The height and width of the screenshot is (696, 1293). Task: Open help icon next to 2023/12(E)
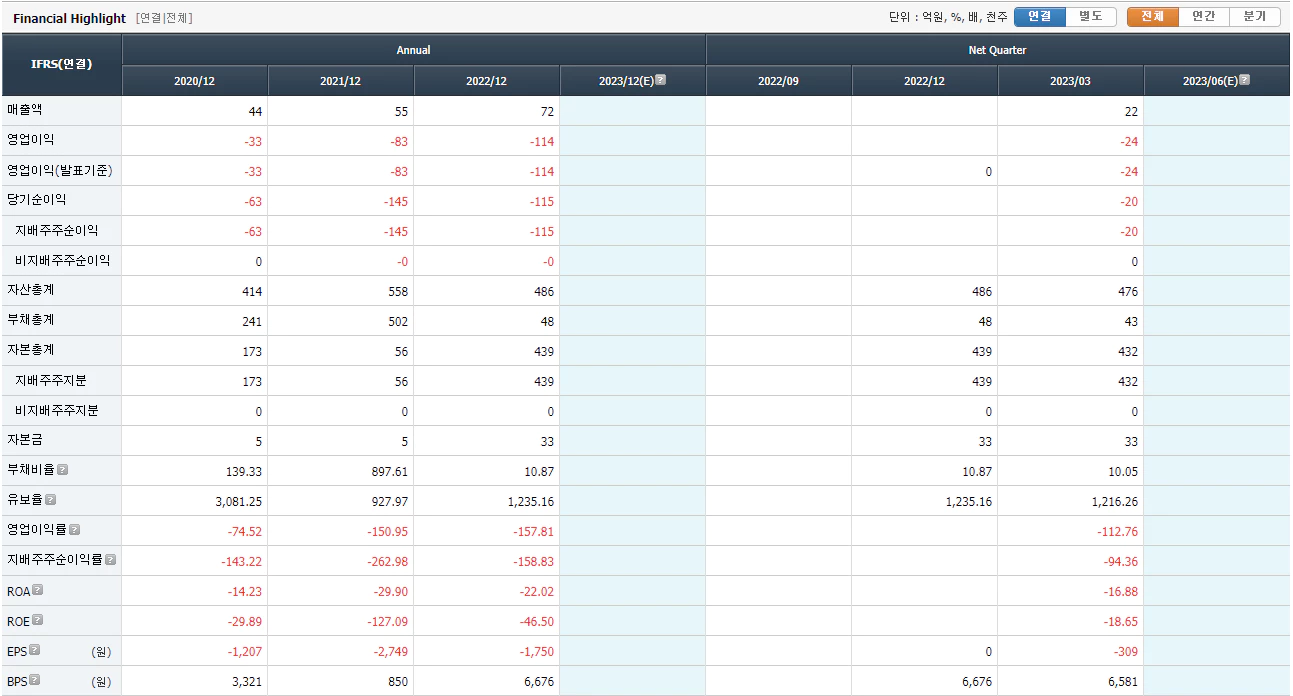[660, 80]
